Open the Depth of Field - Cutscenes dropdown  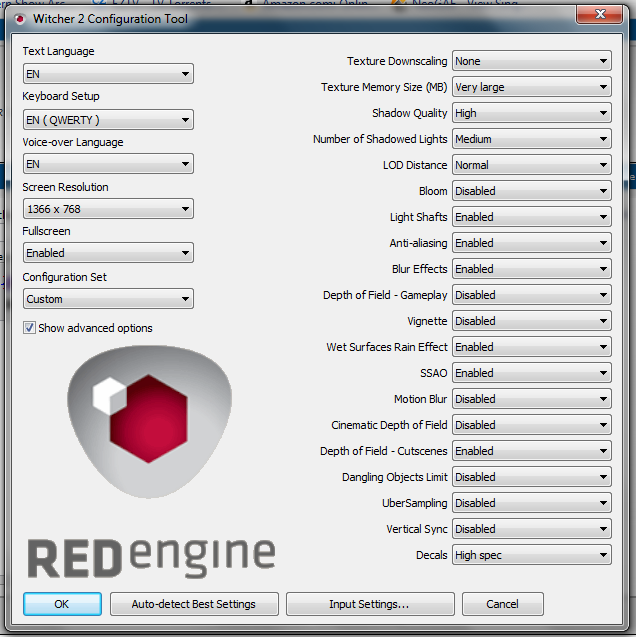(x=532, y=451)
